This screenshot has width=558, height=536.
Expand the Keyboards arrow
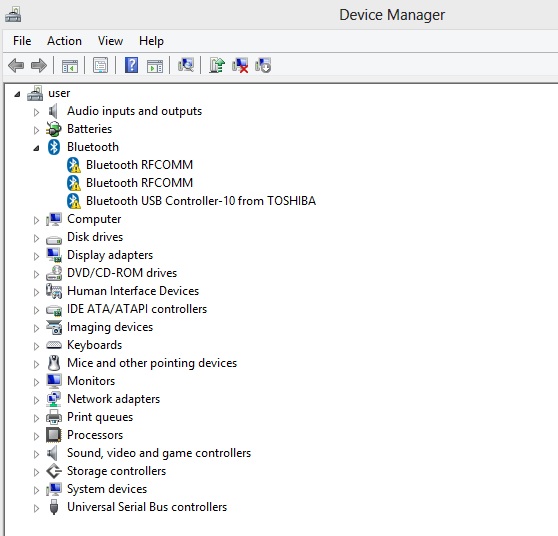pos(36,346)
